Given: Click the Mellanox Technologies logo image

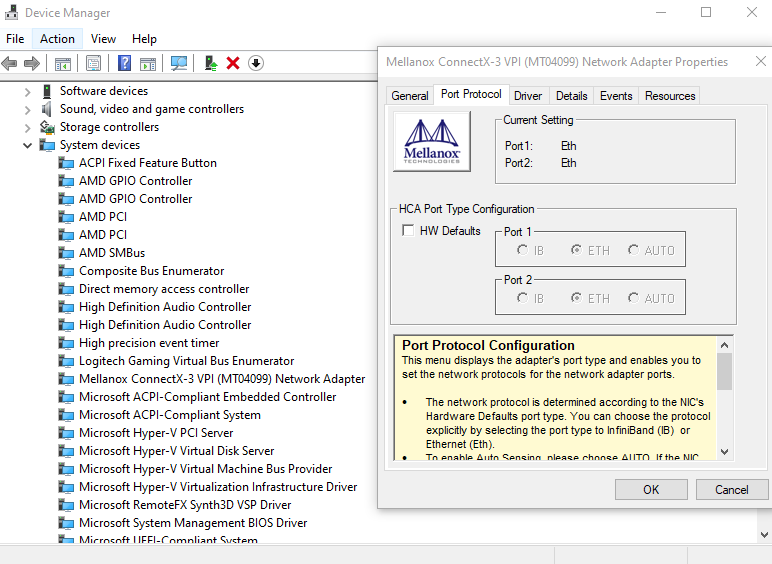Looking at the screenshot, I should coord(432,141).
